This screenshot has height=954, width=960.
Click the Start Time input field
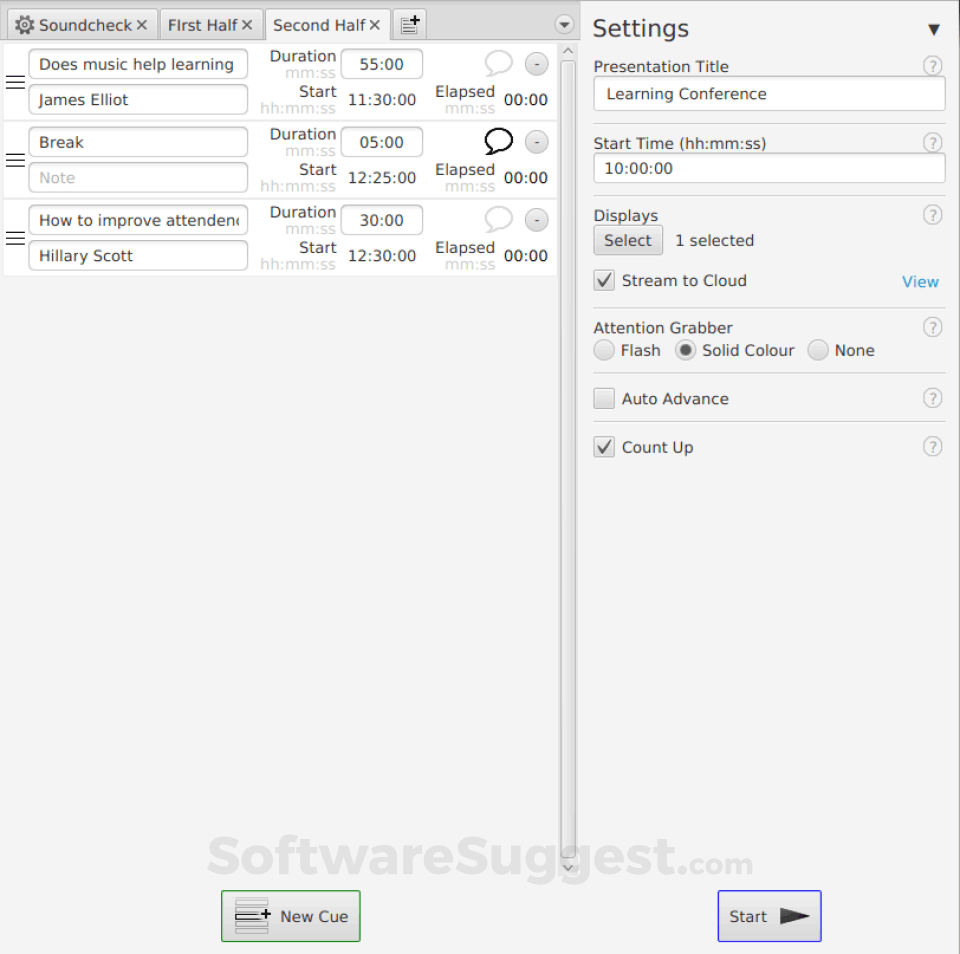769,168
